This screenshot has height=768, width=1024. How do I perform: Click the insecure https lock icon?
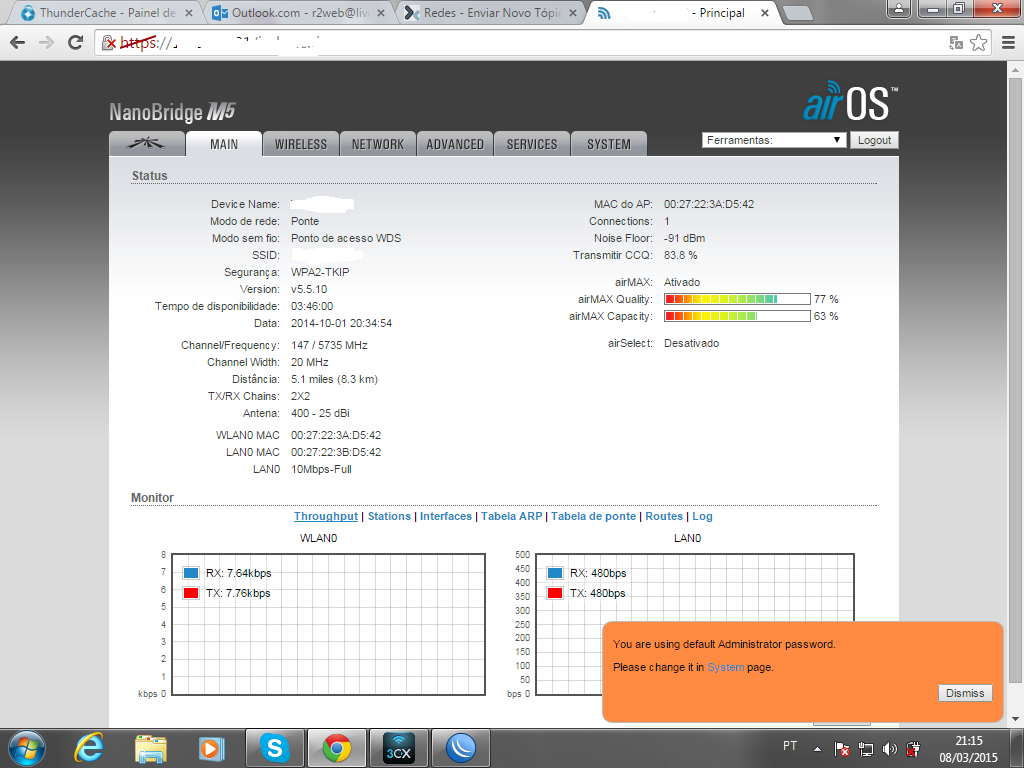(108, 43)
